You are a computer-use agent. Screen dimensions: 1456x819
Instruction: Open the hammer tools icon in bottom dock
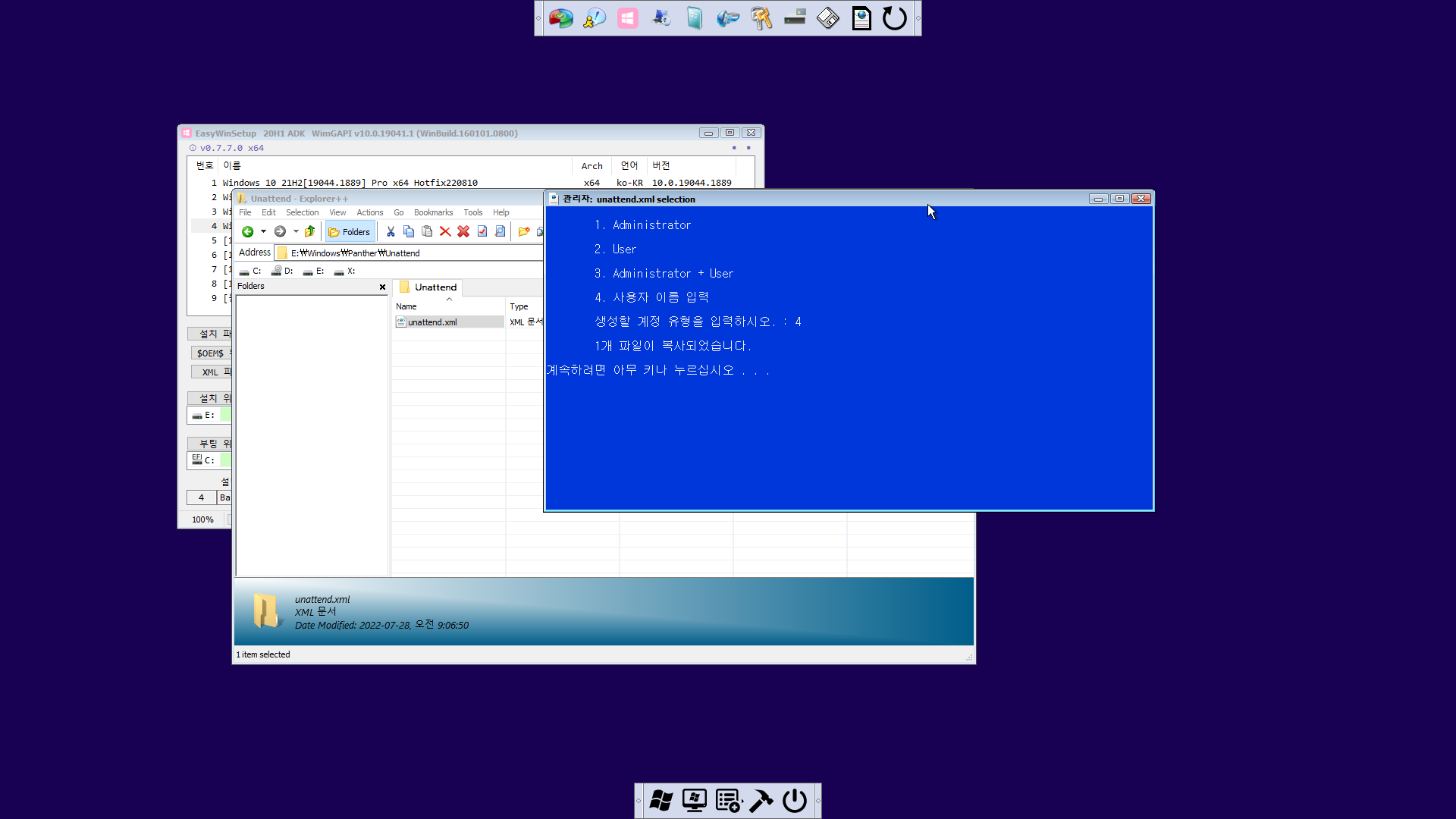coord(761,801)
